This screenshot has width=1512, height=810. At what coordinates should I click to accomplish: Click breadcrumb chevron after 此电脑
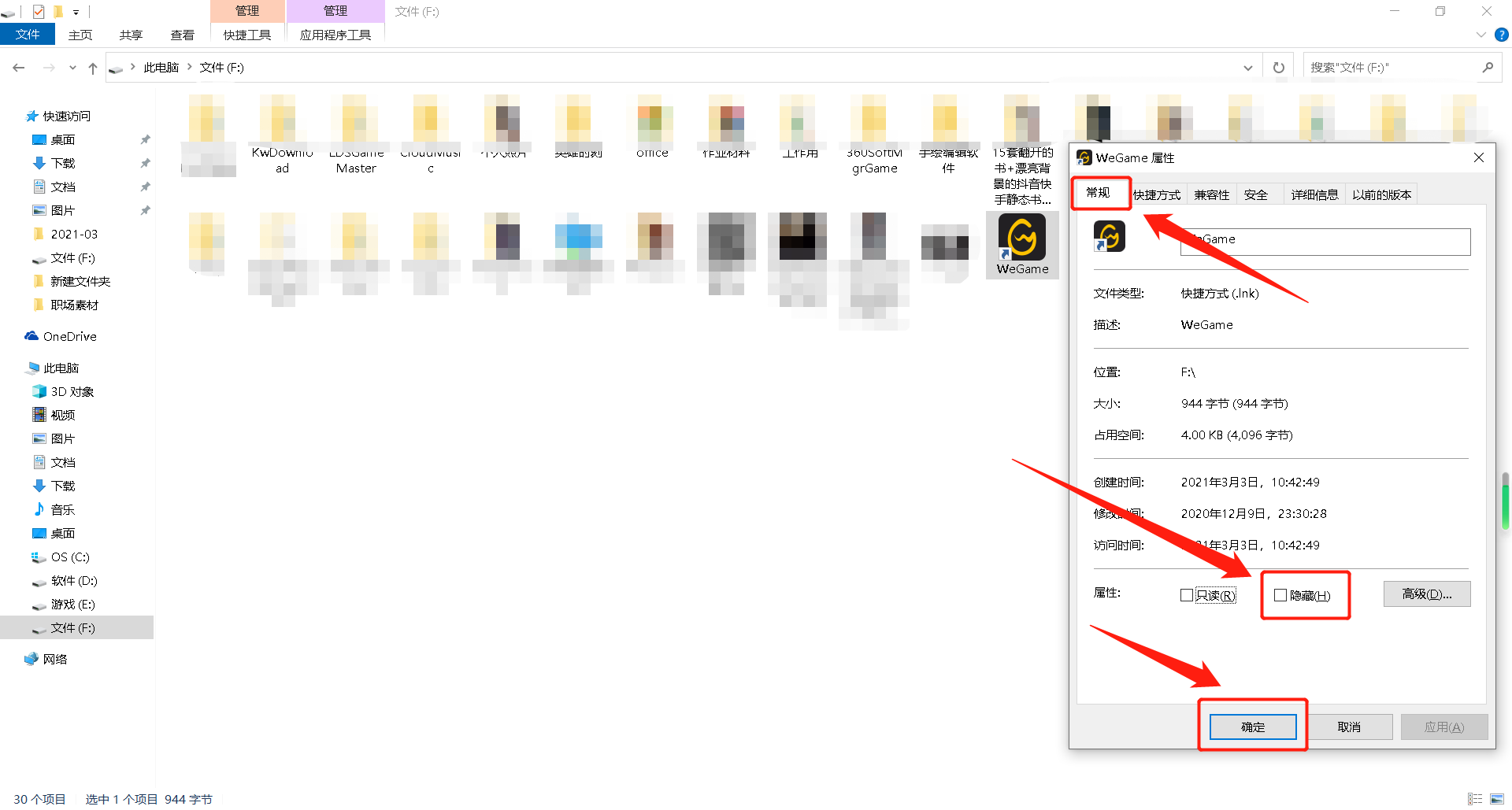(x=190, y=68)
